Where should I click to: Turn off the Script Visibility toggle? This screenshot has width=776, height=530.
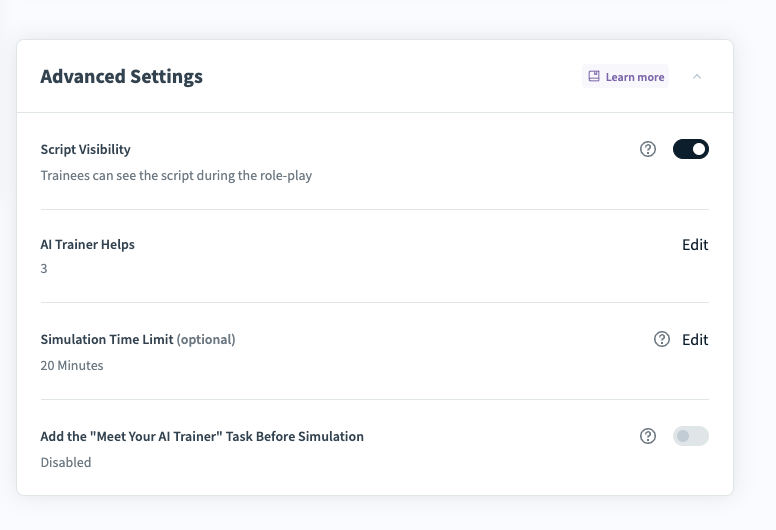point(691,149)
